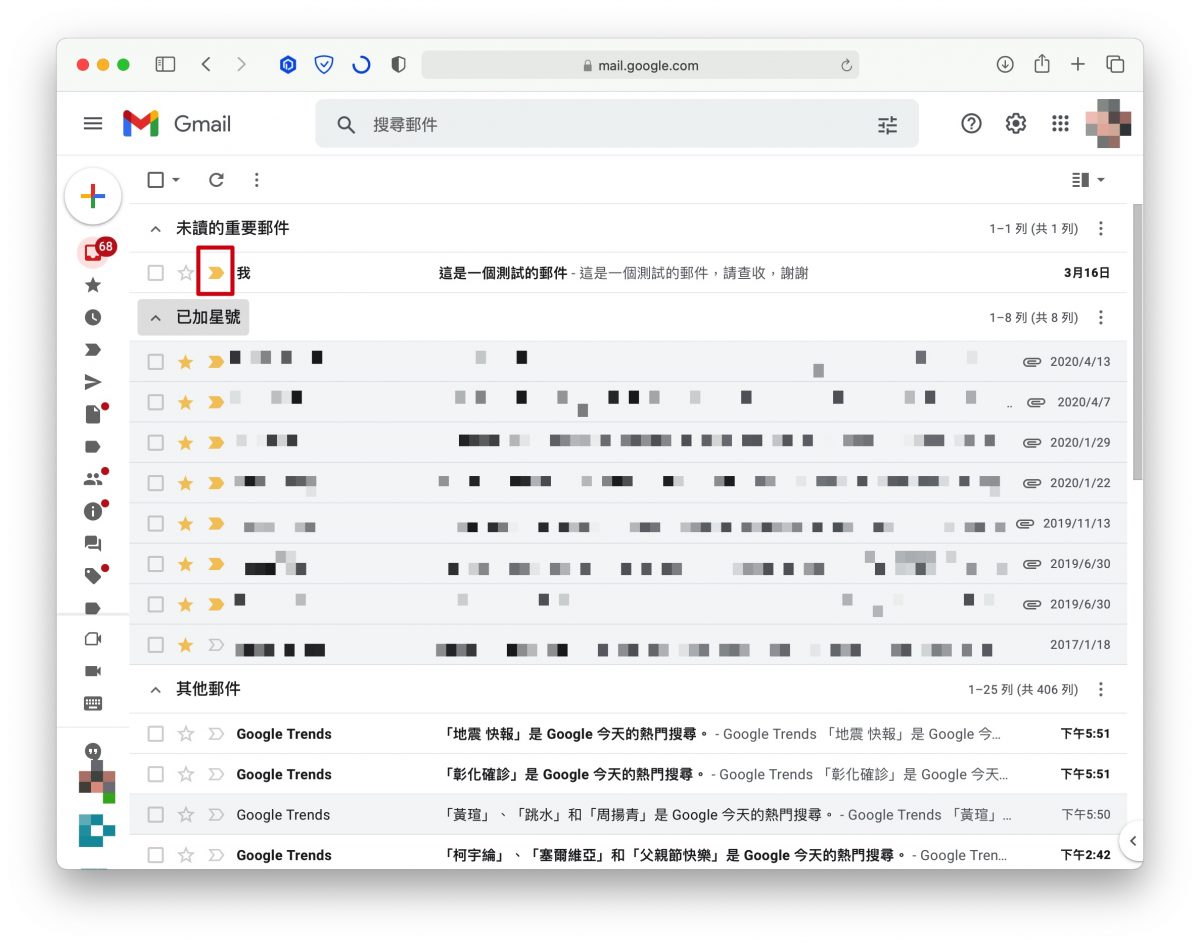
Task: Open Promotions tag icon in sidebar
Action: tap(94, 575)
